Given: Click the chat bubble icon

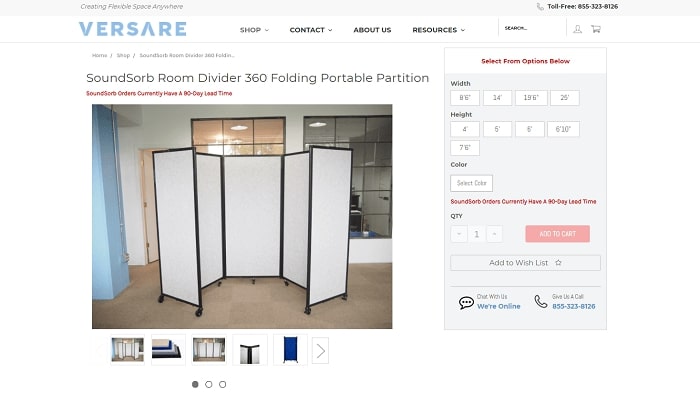Looking at the screenshot, I should point(466,303).
